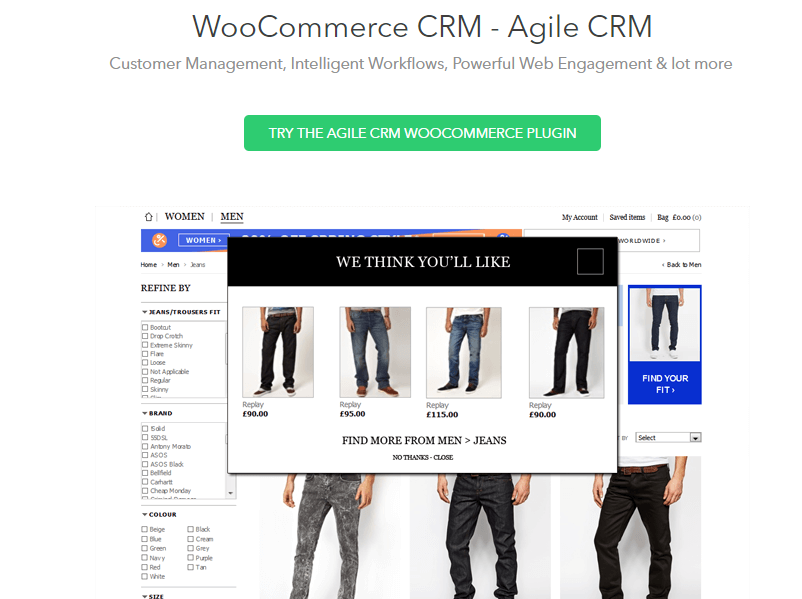Collapse the Brand filter section
Viewport: 802px width, 599px height.
(145, 413)
